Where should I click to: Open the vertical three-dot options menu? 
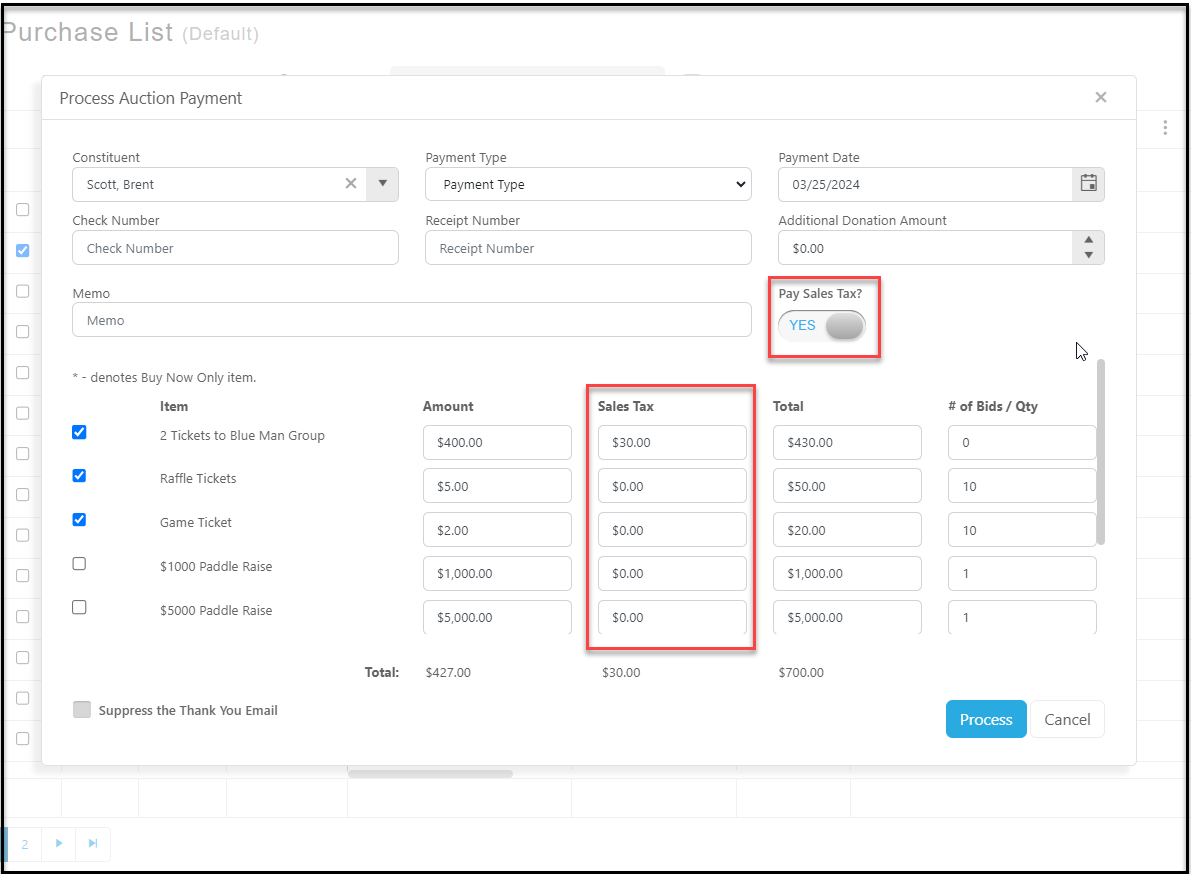coord(1164,128)
